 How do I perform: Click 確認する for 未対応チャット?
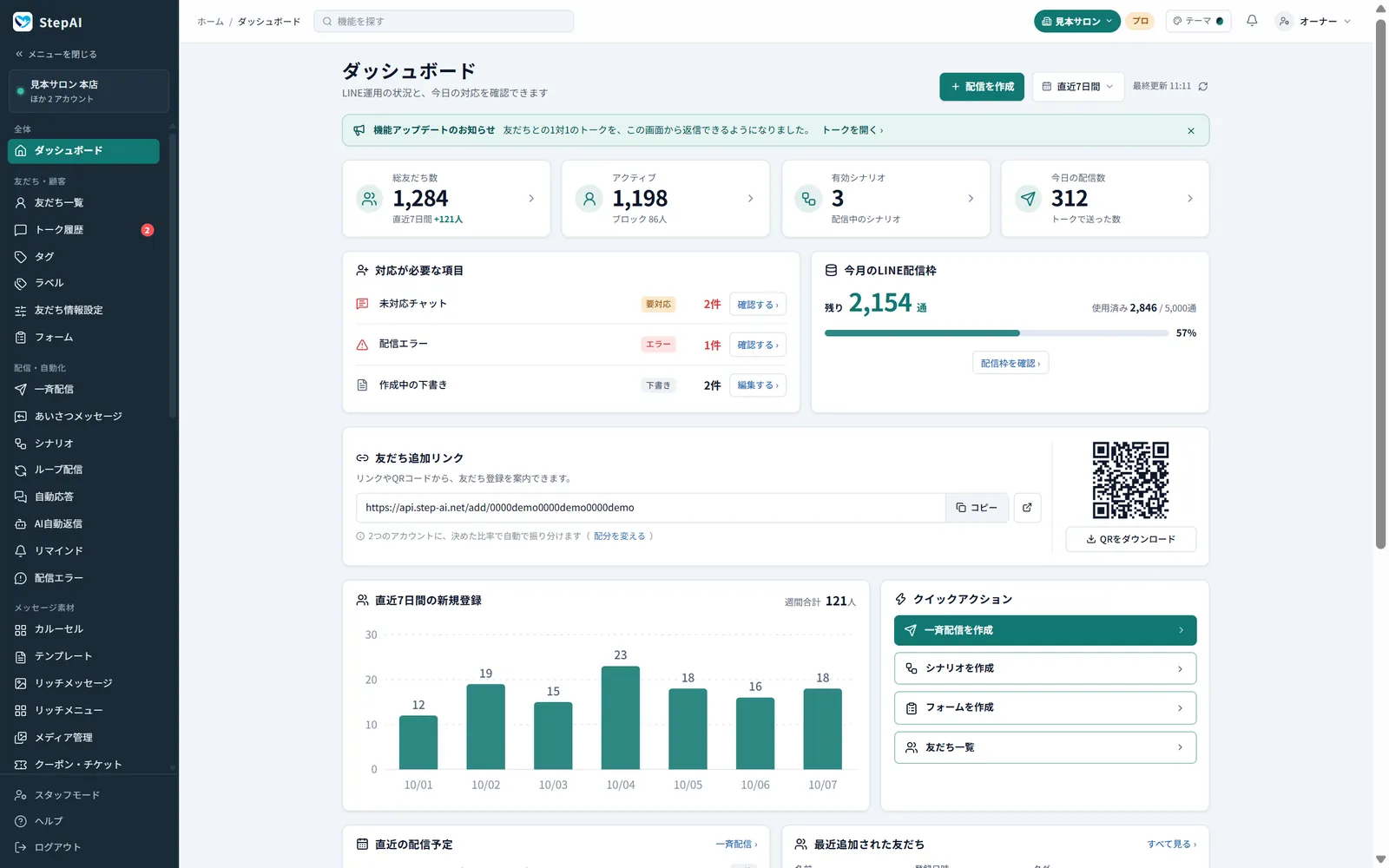(x=758, y=305)
